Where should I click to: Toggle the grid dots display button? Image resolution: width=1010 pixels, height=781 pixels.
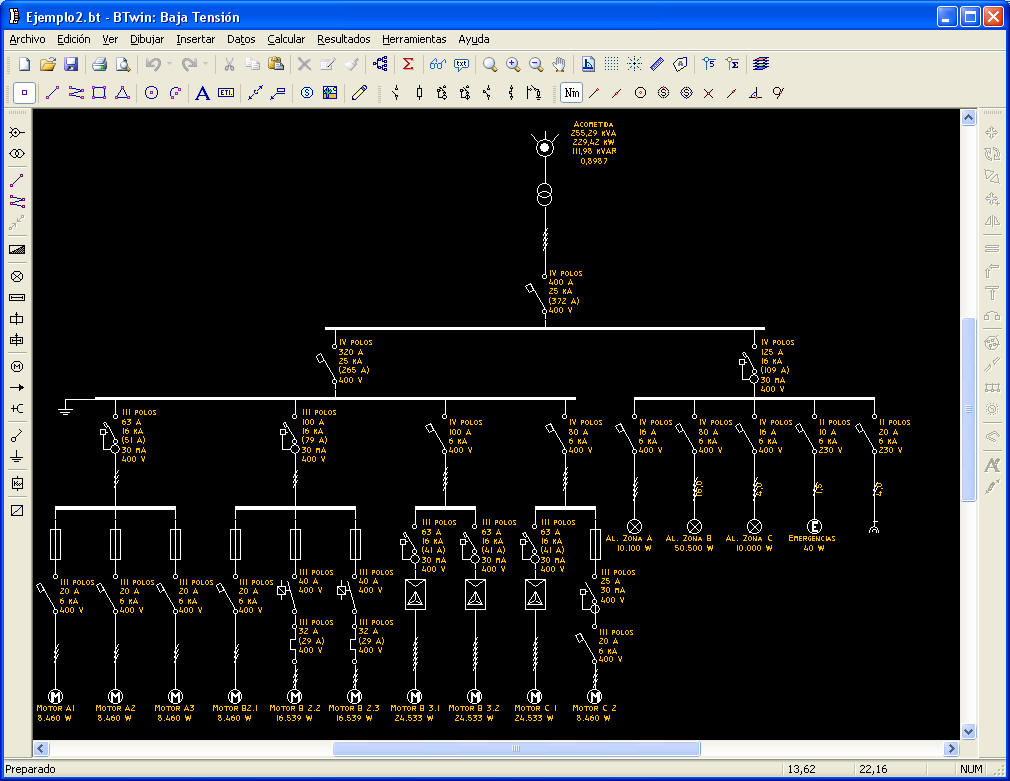coord(611,64)
